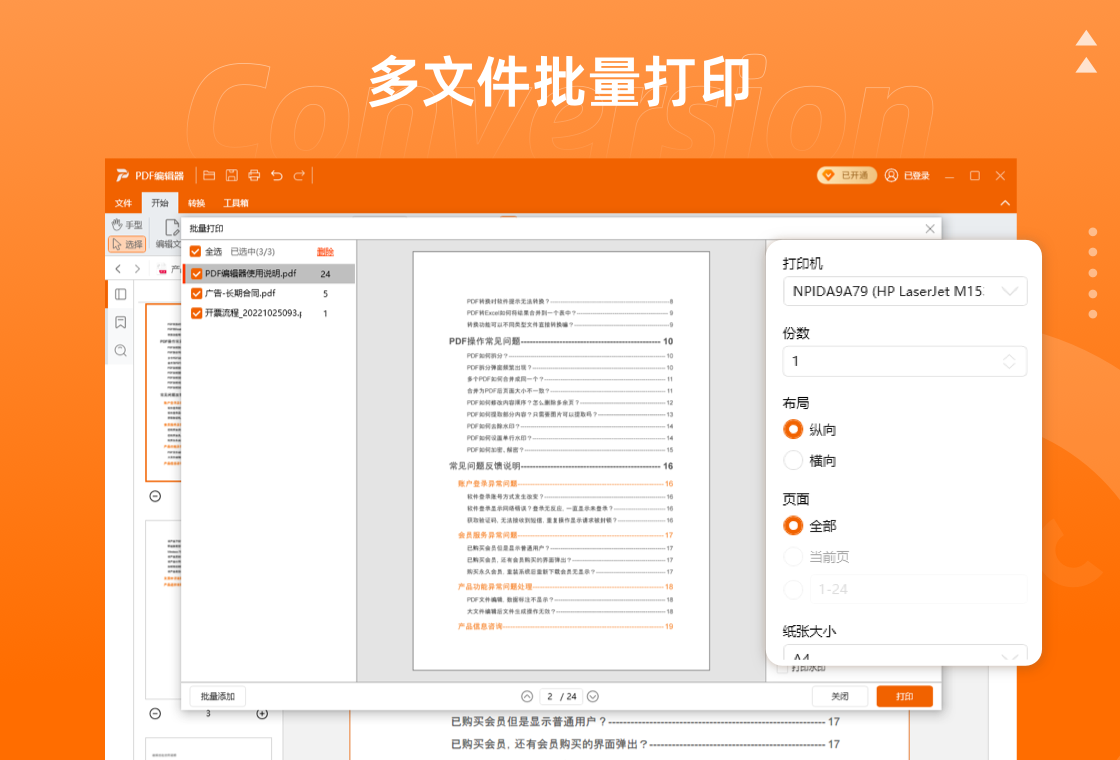Click the minus icon beside page number 3
Image resolution: width=1120 pixels, height=760 pixels.
(x=155, y=713)
